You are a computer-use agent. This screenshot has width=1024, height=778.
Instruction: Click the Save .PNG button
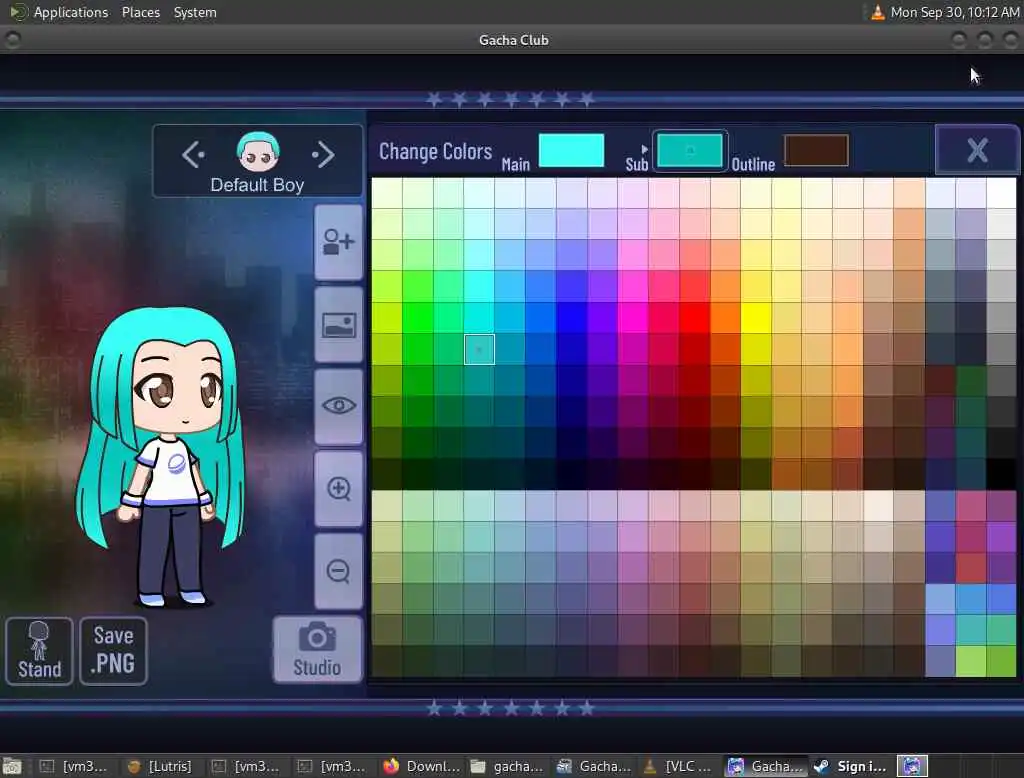coord(114,651)
